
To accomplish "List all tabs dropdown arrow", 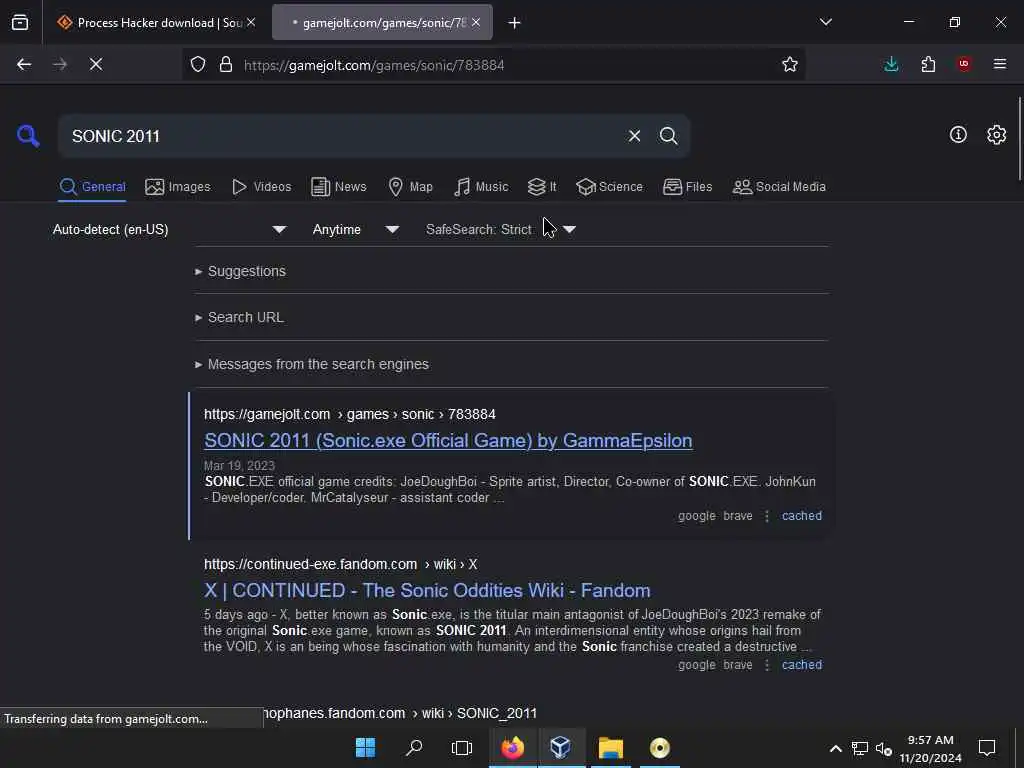I will click(x=825, y=22).
